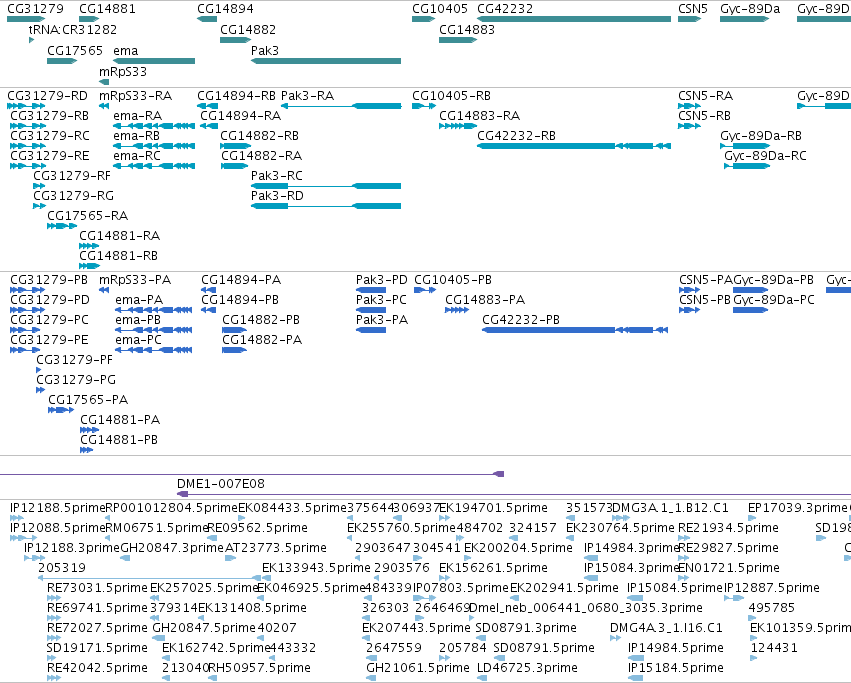Open transcript CG31279-RF
The width and height of the screenshot is (851, 683).
(72, 175)
